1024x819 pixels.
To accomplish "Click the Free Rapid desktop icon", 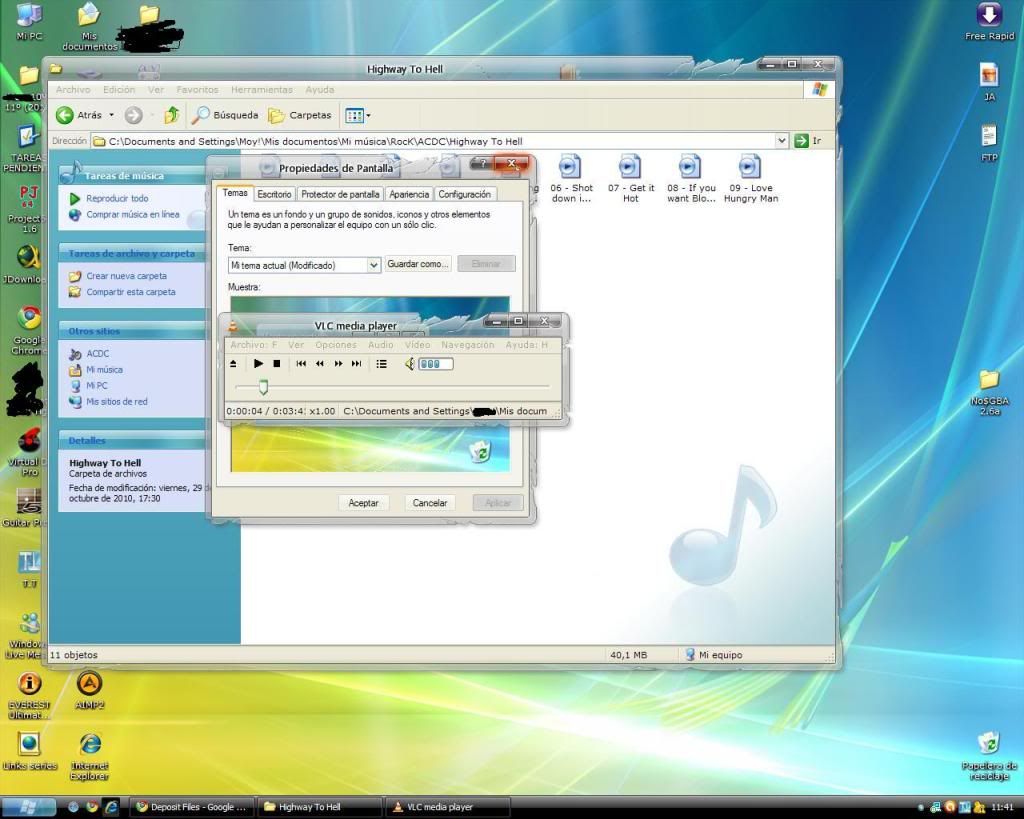I will [989, 22].
